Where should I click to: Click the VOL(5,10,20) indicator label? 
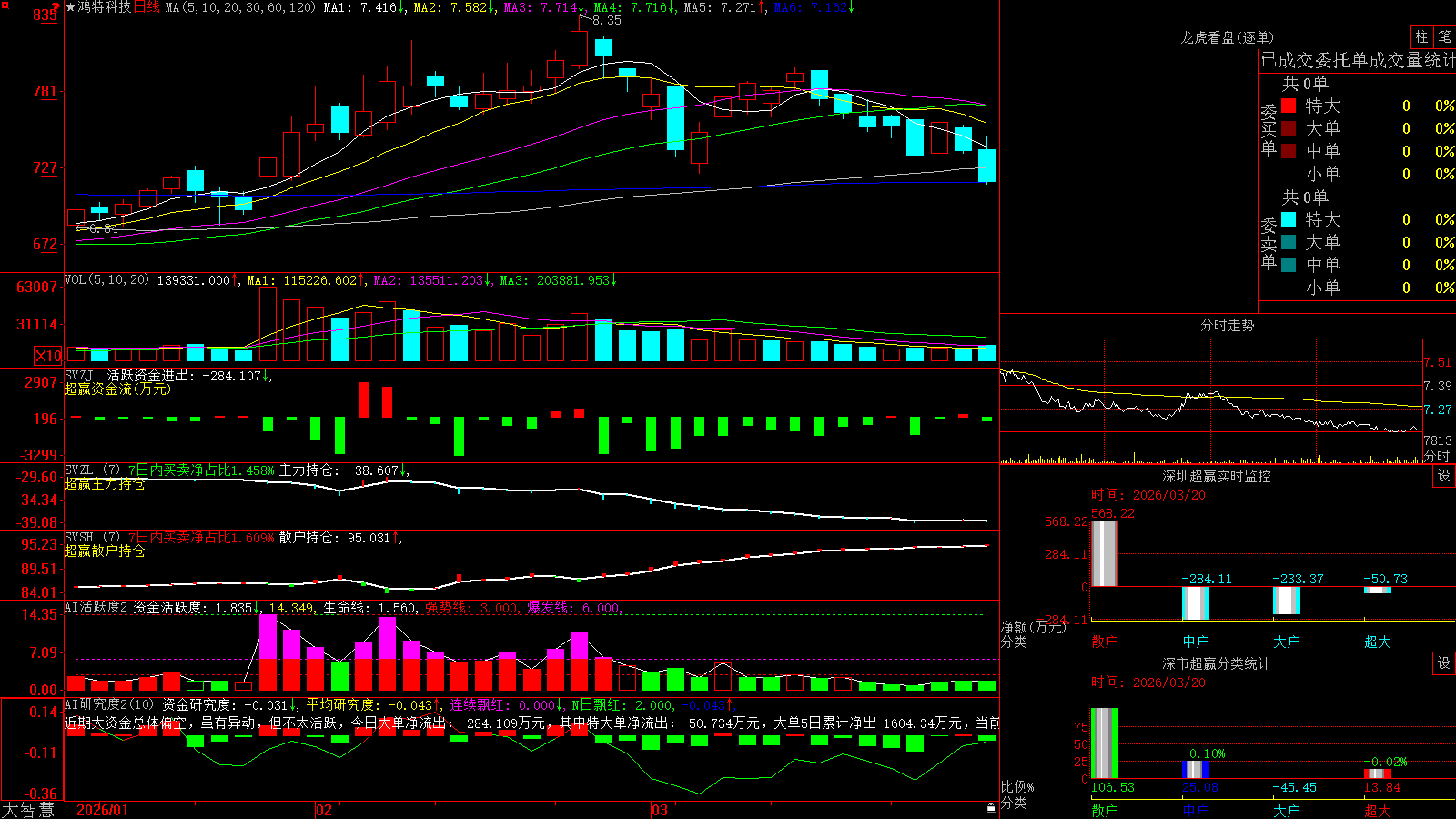tap(106, 280)
